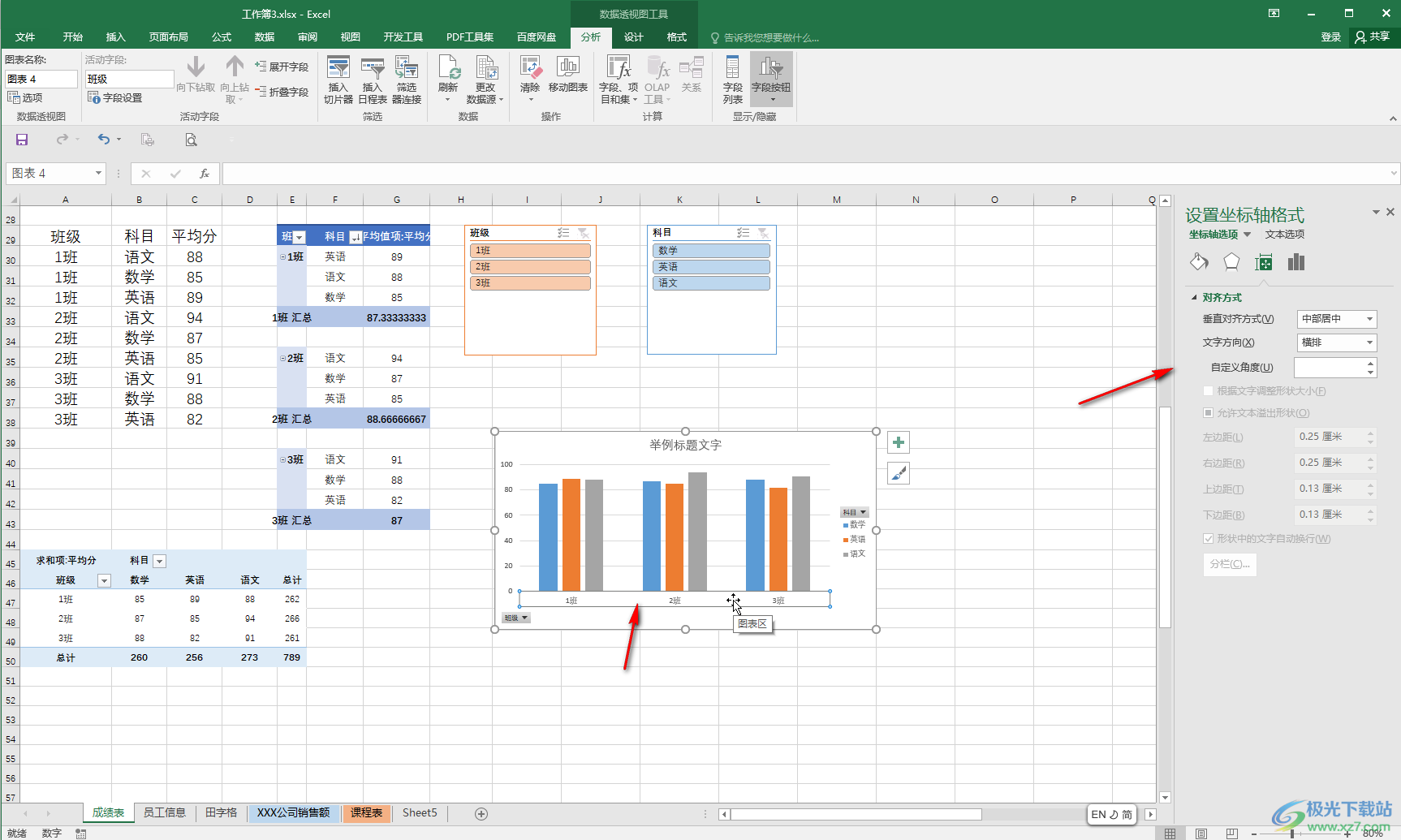Screen dimensions: 1401x840
Task: Click 选项 button under chart name
Action: (25, 97)
